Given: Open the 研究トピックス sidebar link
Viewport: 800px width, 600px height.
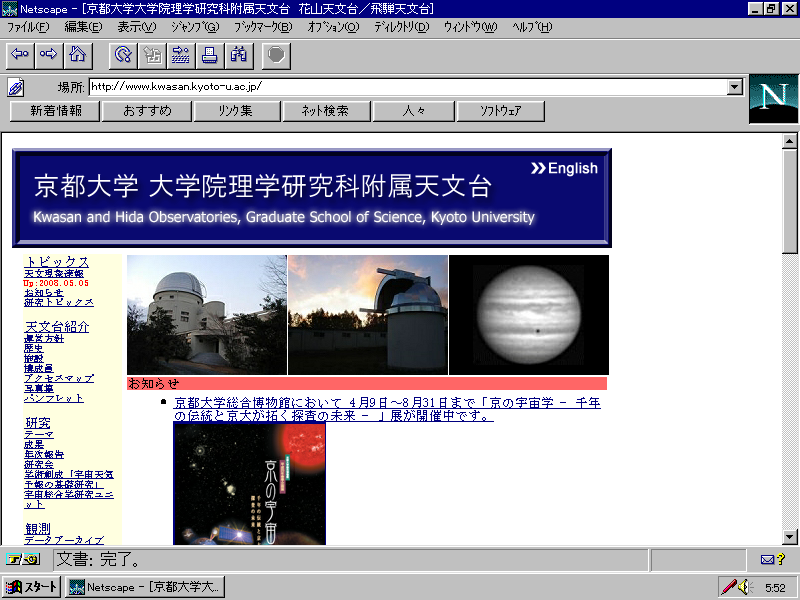Looking at the screenshot, I should [59, 302].
